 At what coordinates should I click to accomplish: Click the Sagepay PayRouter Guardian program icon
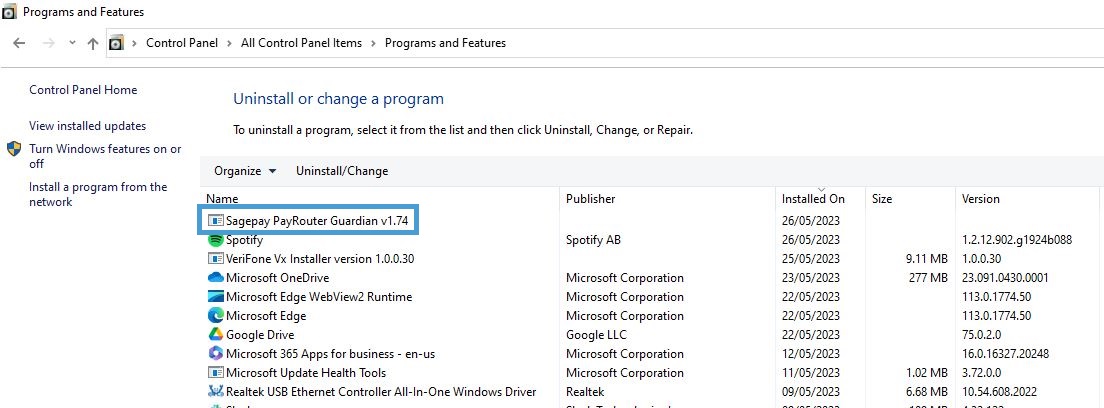[x=215, y=221]
